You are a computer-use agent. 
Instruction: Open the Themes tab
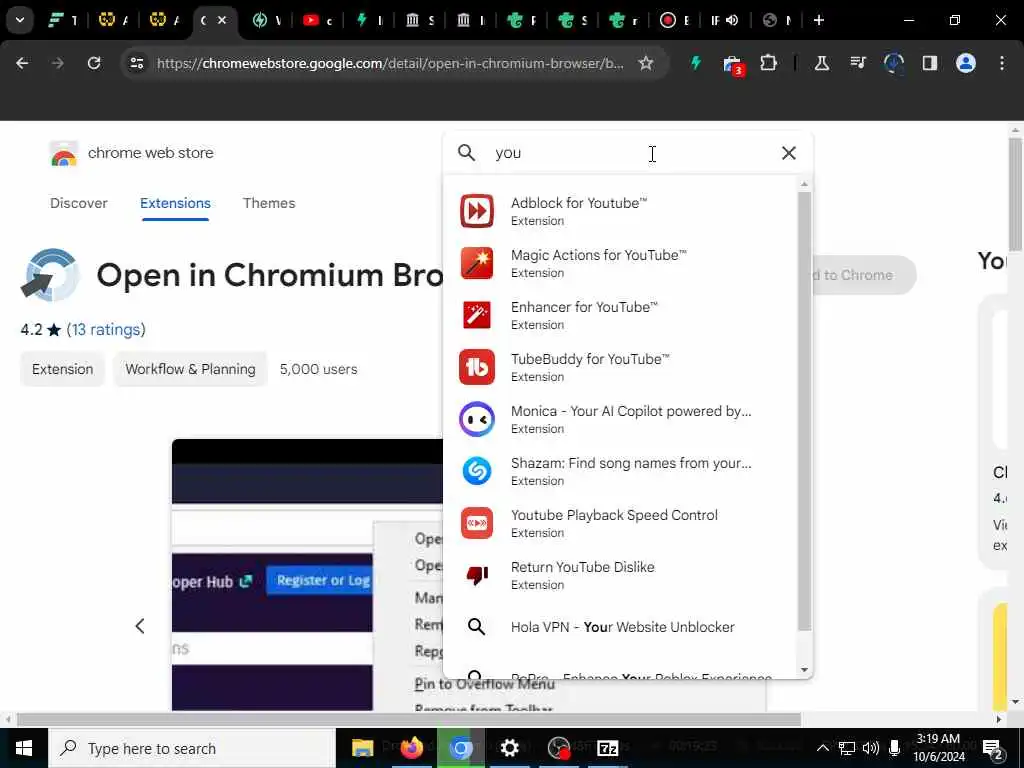pos(269,203)
